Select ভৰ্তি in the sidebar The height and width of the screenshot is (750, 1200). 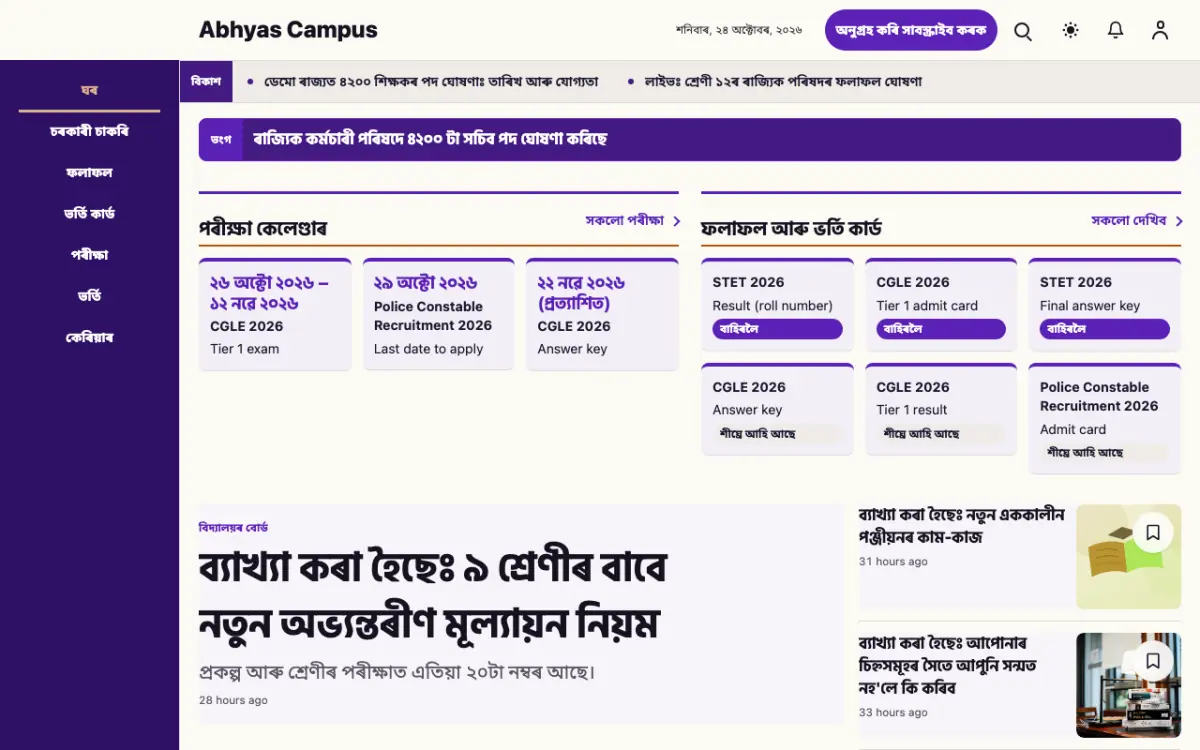click(89, 296)
